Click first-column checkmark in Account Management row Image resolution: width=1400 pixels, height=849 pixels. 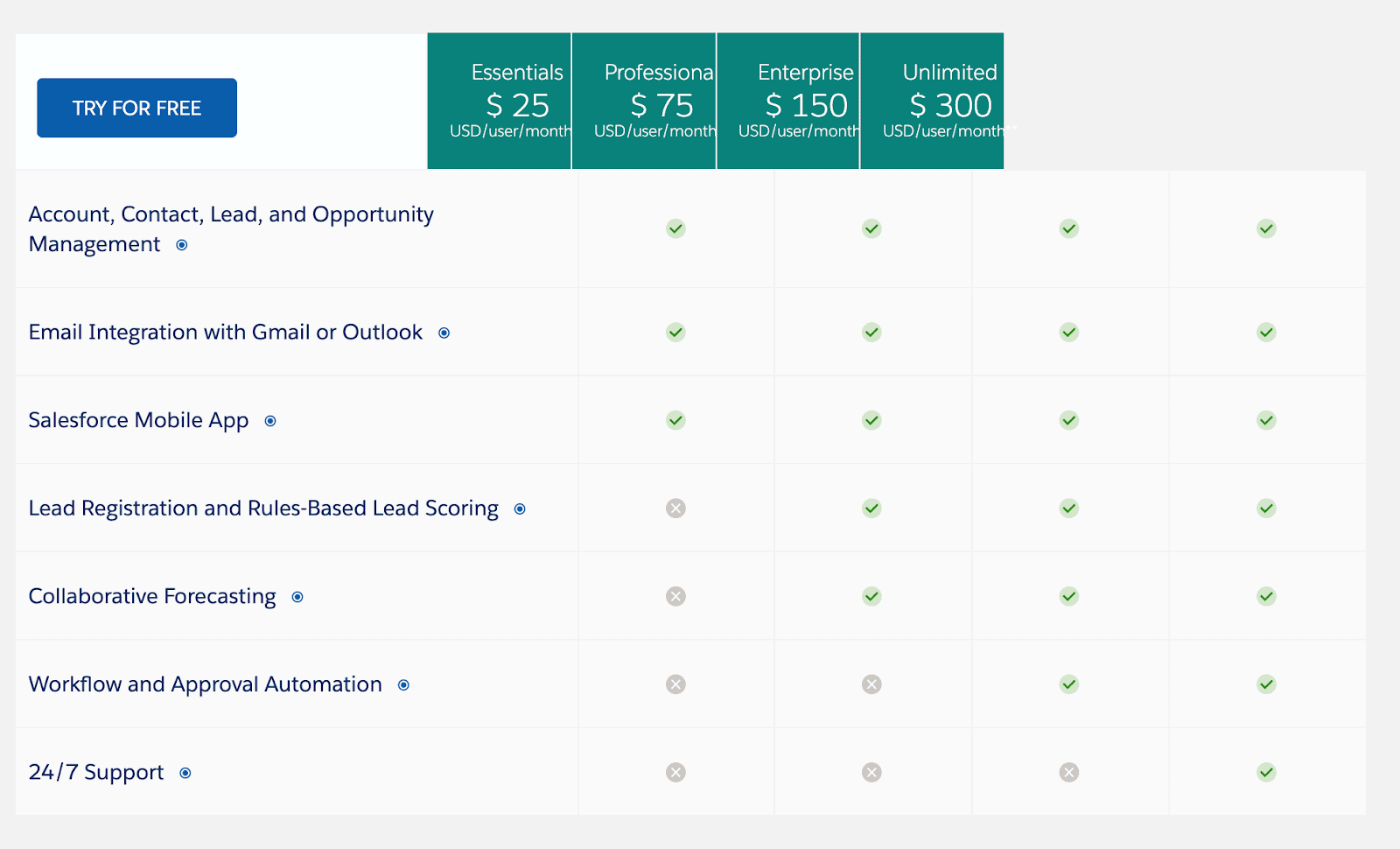(x=675, y=228)
